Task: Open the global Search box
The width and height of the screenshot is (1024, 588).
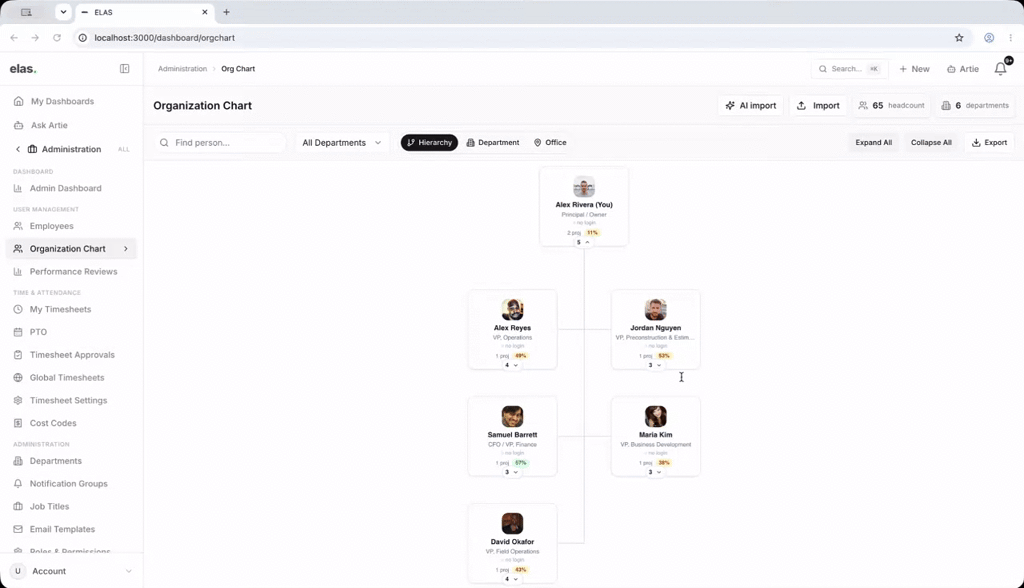Action: pos(849,69)
